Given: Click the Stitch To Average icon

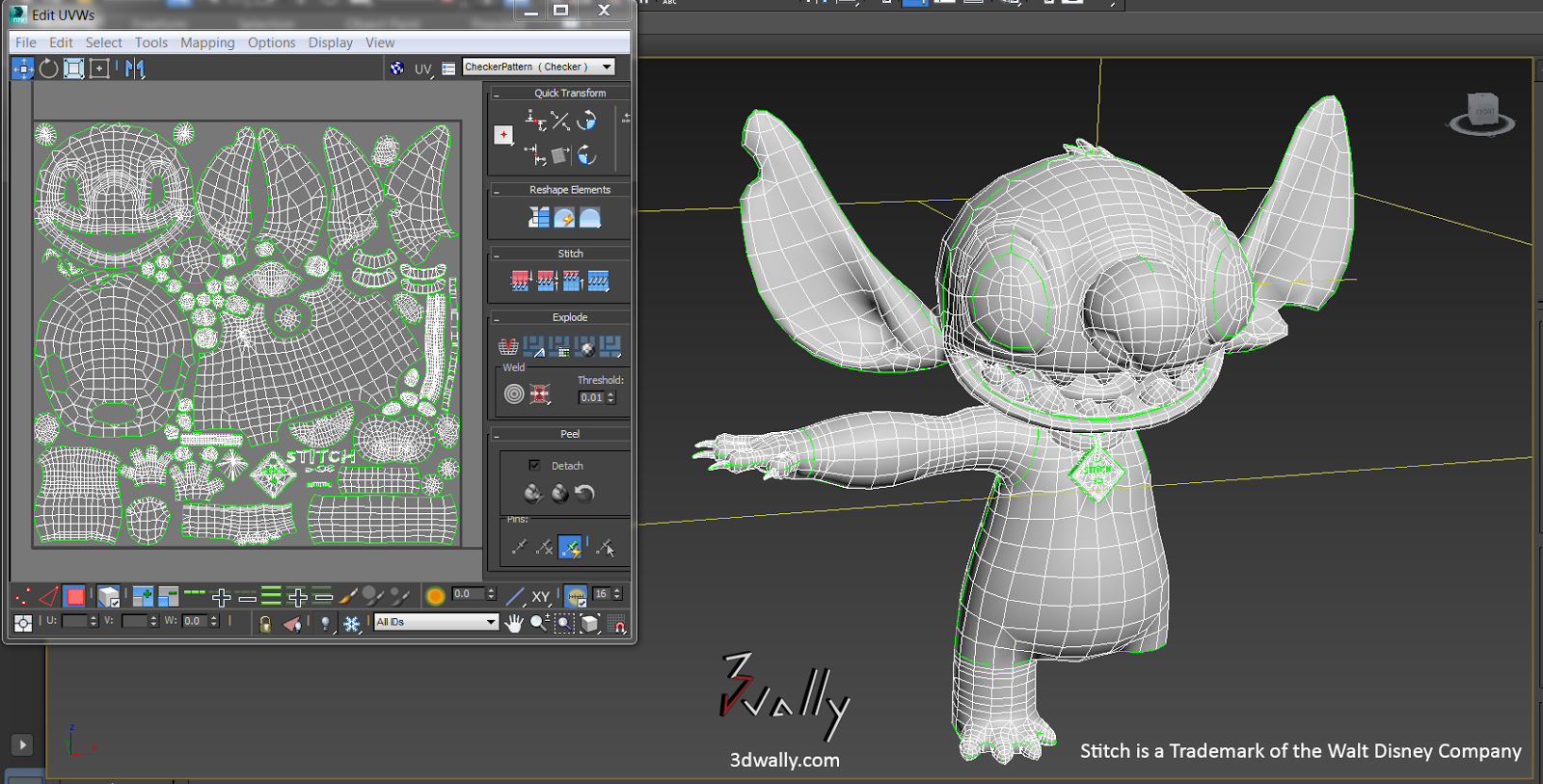Looking at the screenshot, I should tap(547, 281).
